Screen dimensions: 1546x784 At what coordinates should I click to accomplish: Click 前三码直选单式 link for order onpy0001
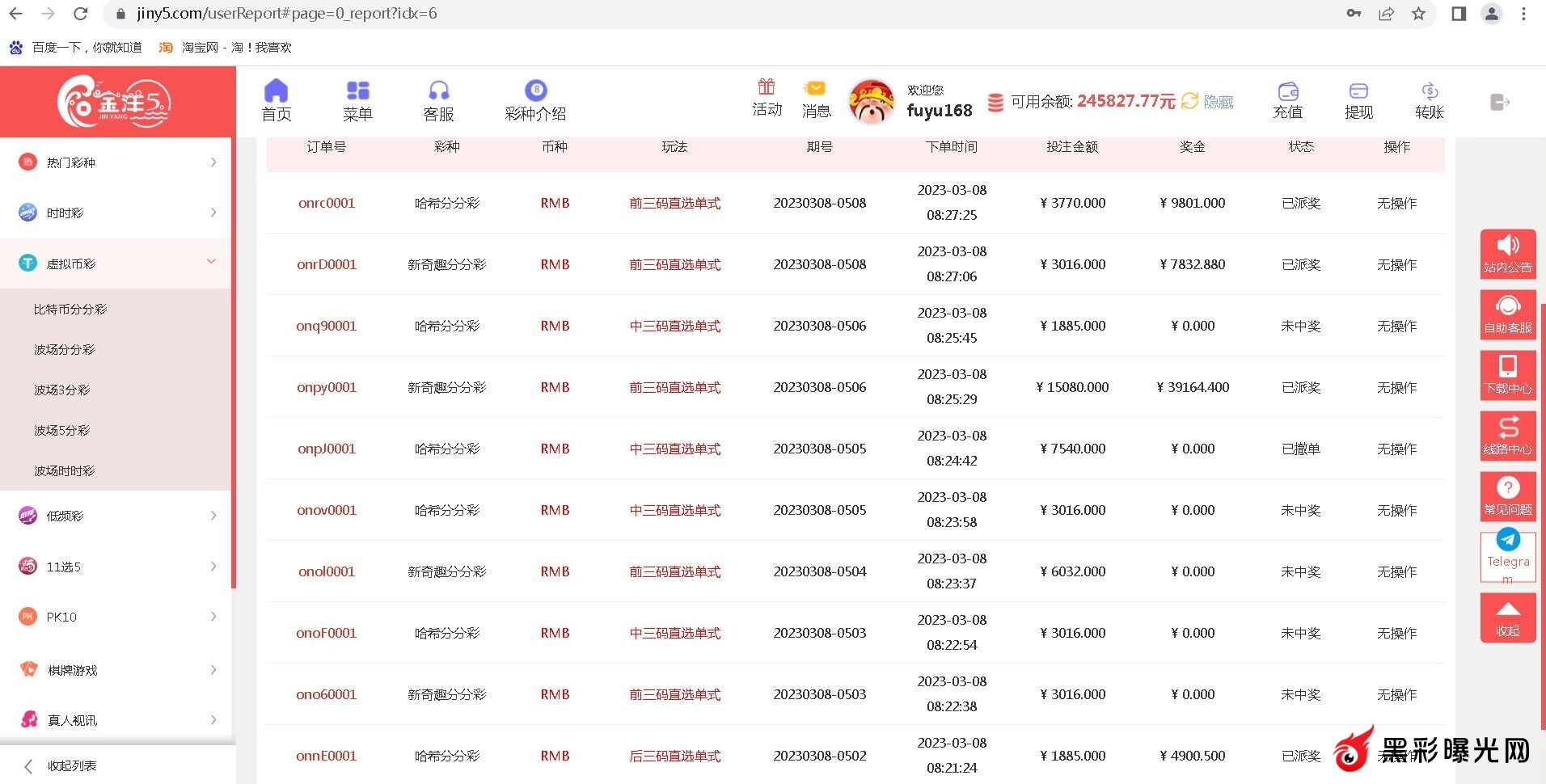(x=674, y=387)
